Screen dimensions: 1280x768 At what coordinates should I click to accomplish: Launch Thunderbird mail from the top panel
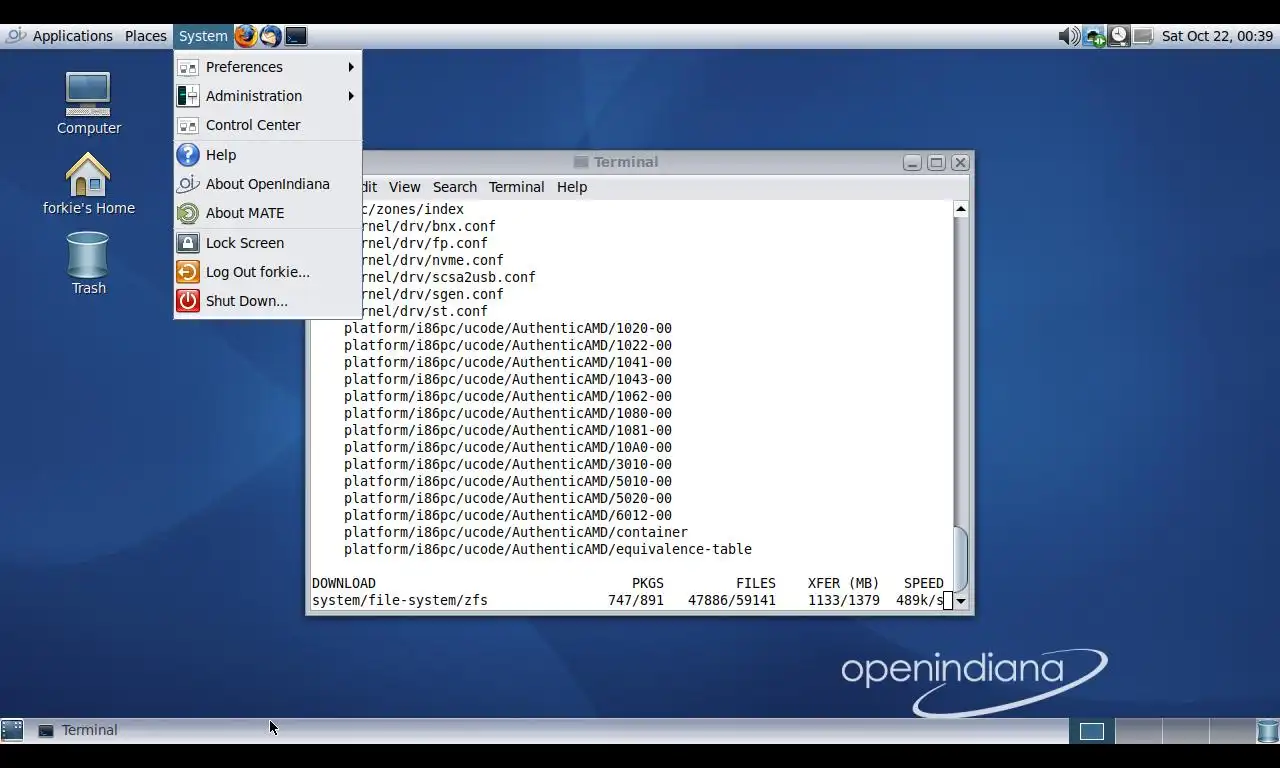point(271,36)
